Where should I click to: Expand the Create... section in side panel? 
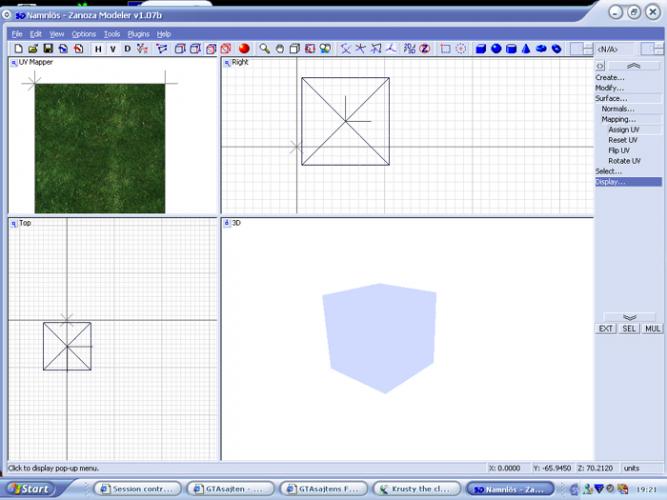[x=610, y=77]
